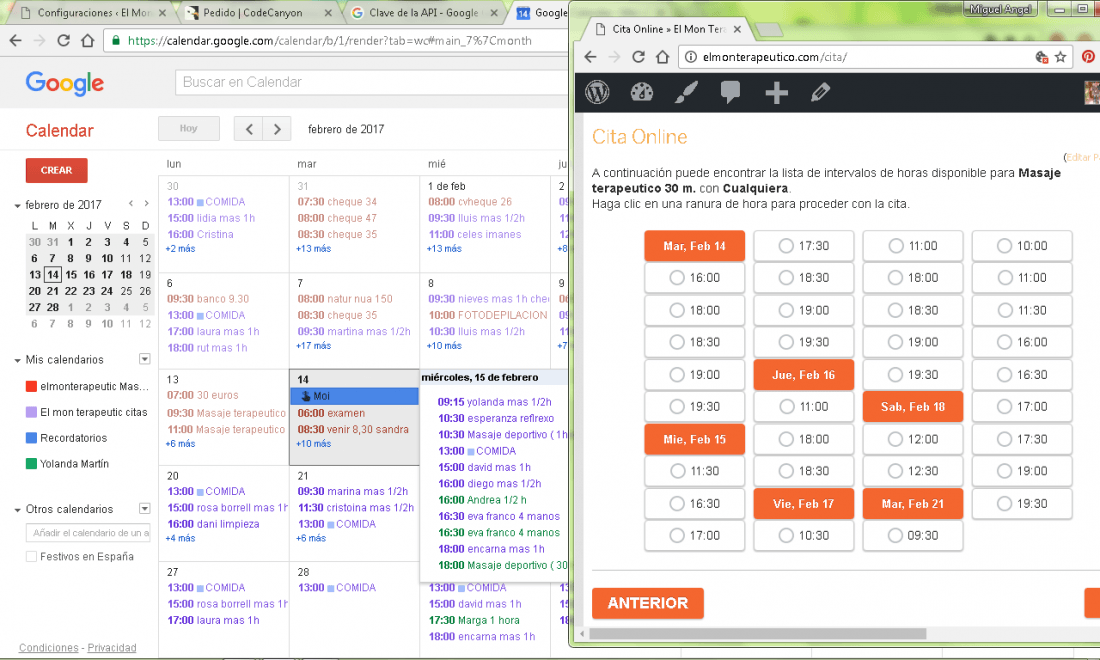The height and width of the screenshot is (660, 1100).
Task: Click the pencil edit-page icon
Action: pos(820,92)
